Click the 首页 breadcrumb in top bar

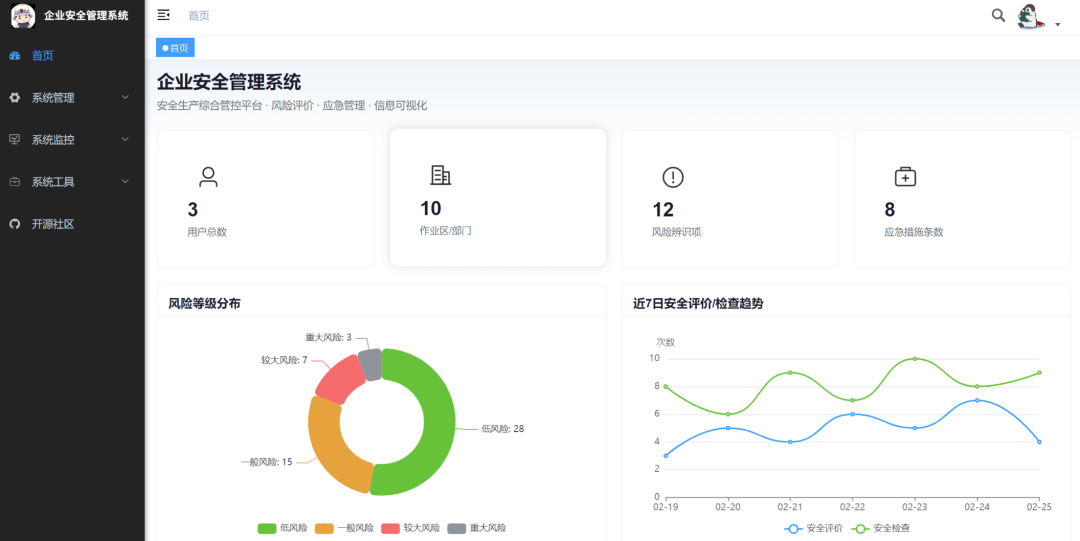pyautogui.click(x=199, y=15)
